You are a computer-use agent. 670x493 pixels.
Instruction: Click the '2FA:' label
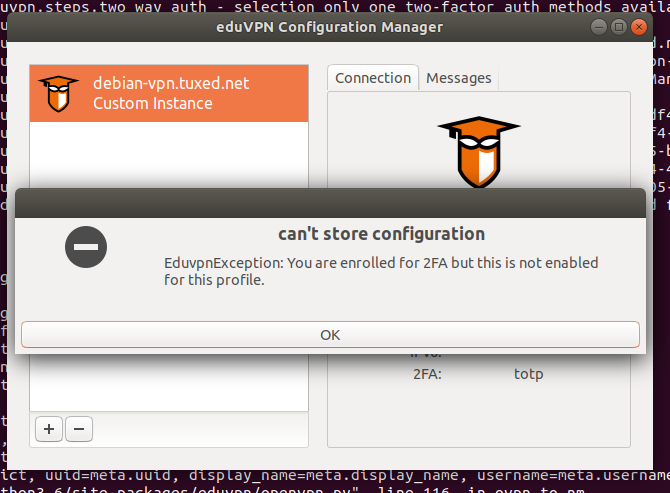pos(427,374)
